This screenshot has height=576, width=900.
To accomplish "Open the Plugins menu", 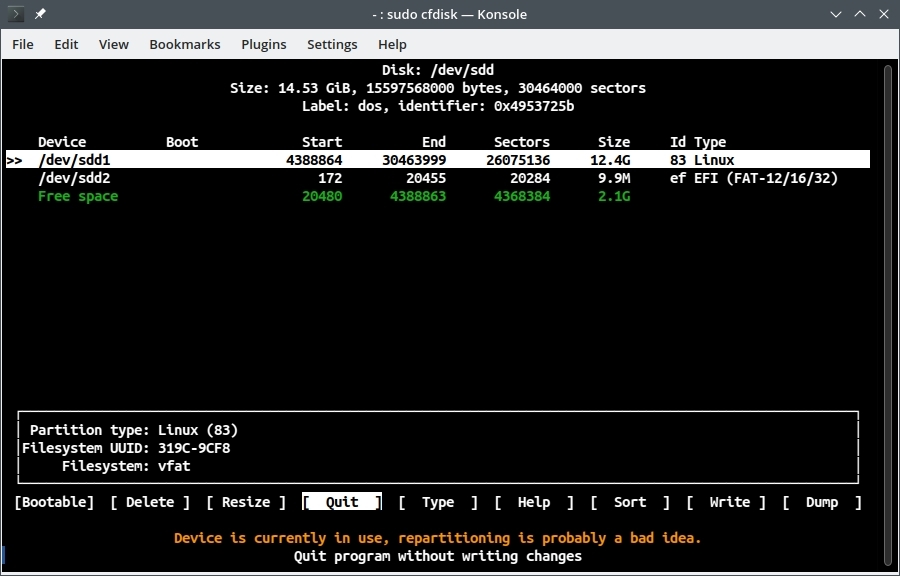I will coord(263,44).
